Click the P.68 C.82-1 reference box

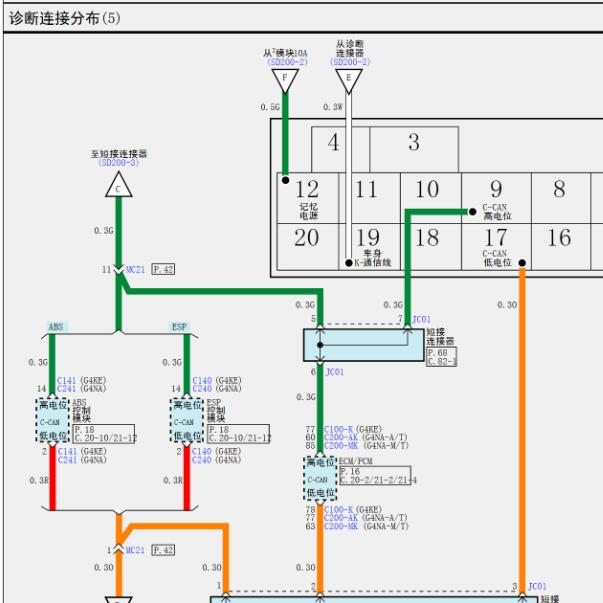click(441, 357)
